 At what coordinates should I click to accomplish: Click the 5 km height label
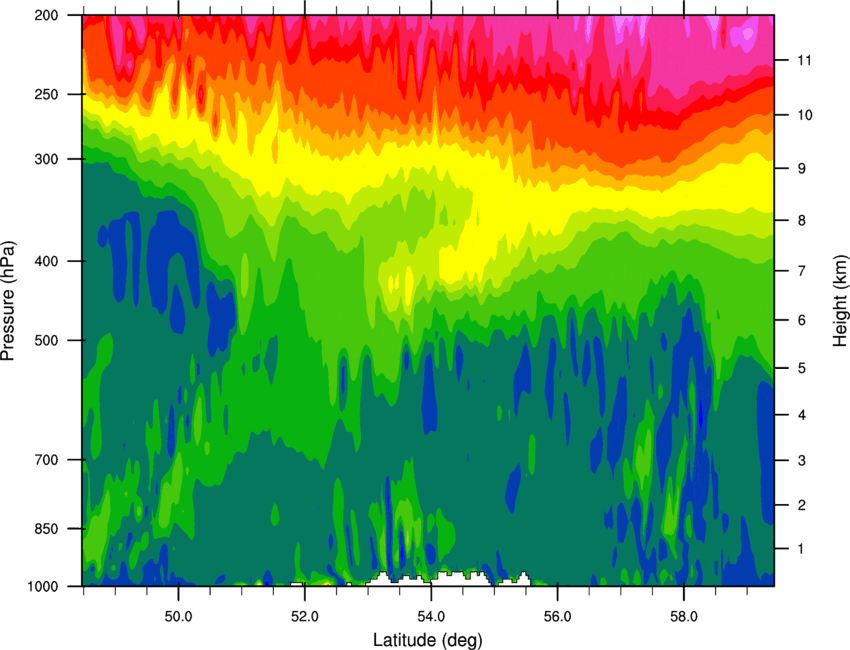coord(801,368)
